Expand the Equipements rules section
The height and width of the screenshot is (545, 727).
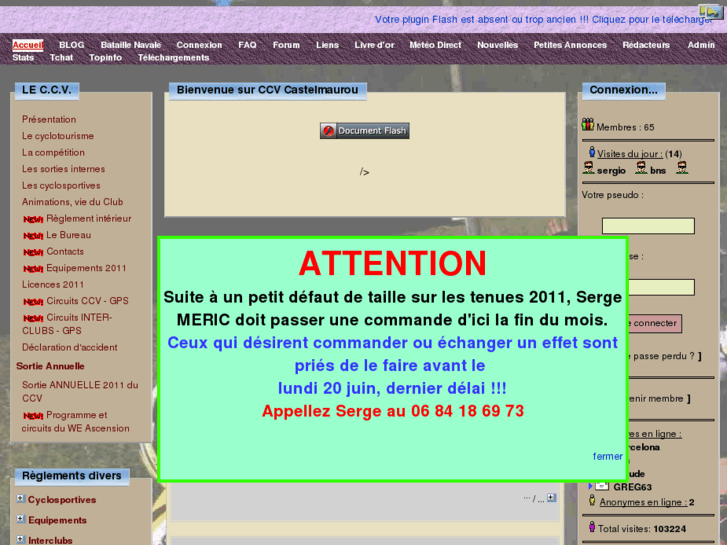(21, 519)
